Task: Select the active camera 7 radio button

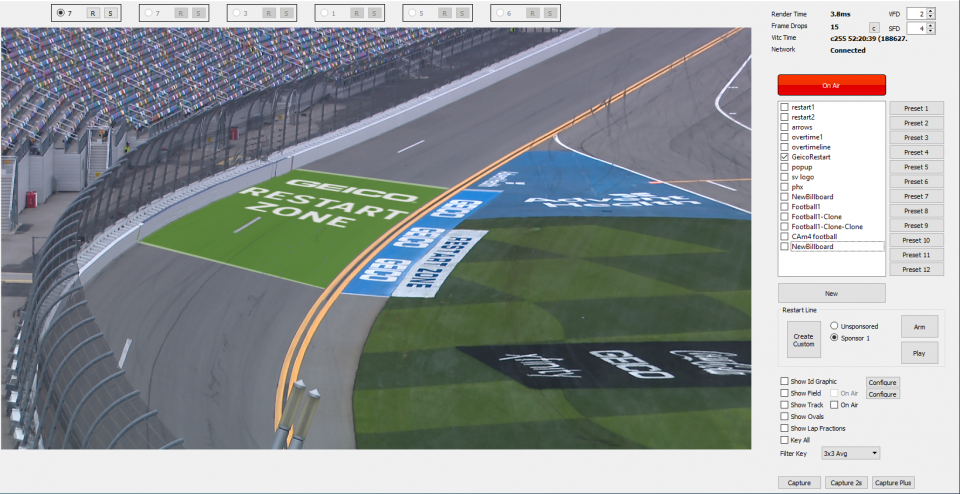Action: click(60, 13)
